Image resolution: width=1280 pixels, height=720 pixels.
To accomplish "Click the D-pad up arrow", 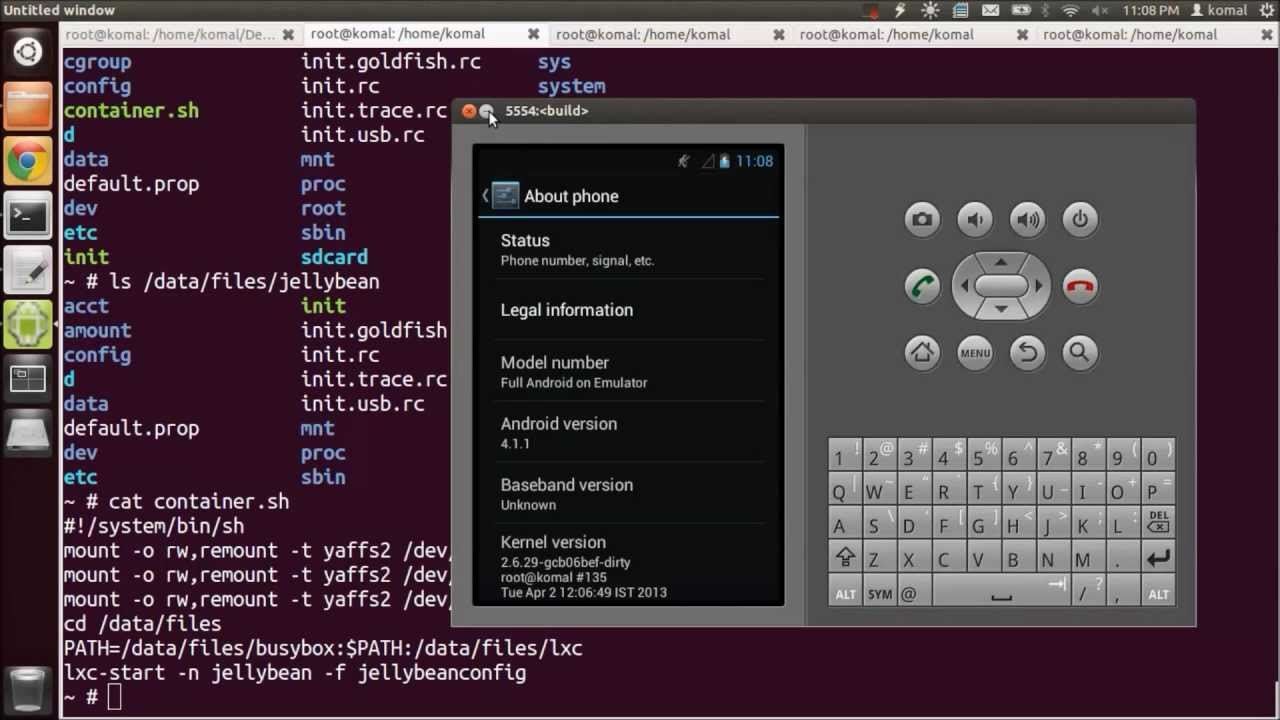I will [1001, 262].
